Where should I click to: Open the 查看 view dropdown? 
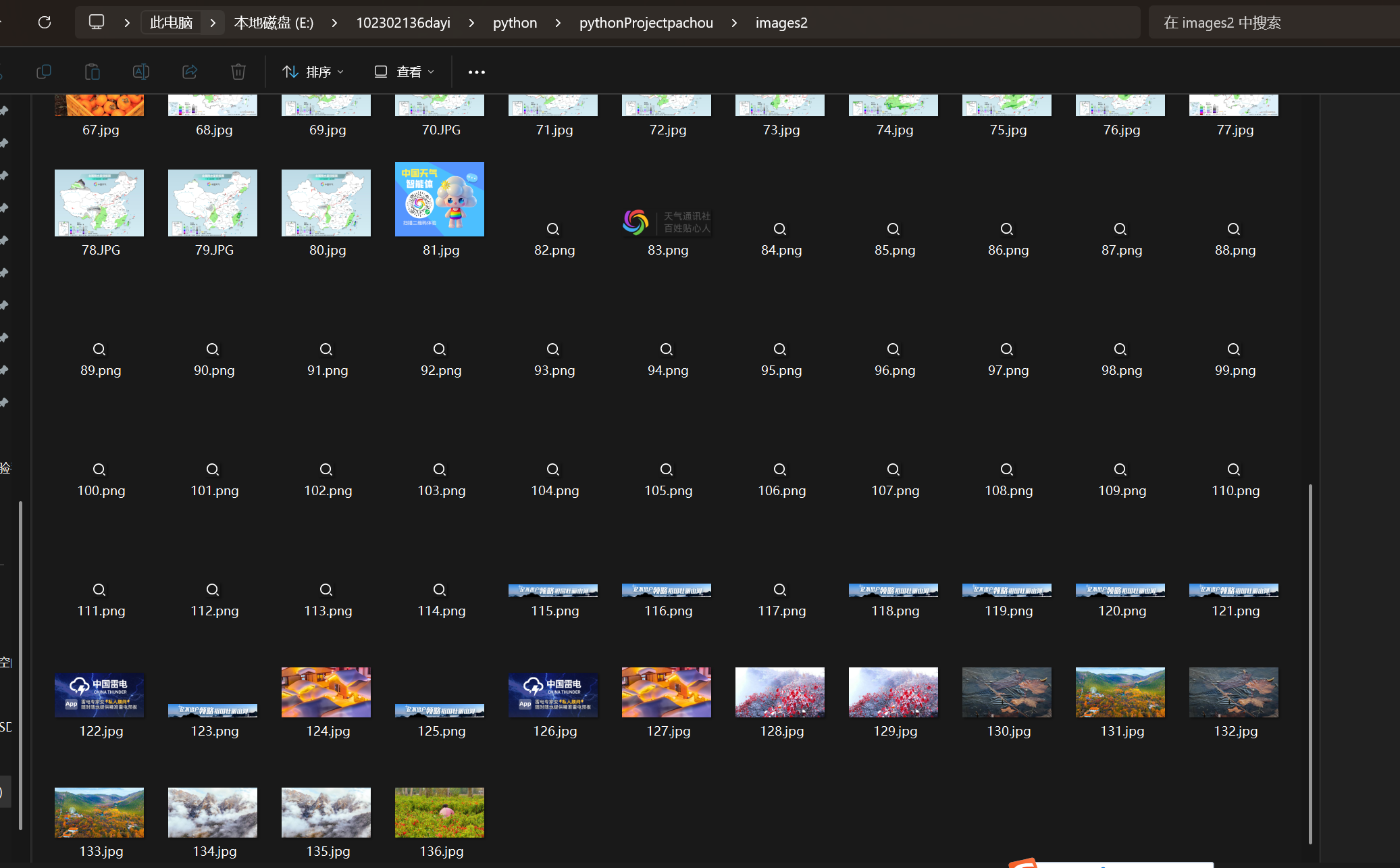pyautogui.click(x=405, y=72)
